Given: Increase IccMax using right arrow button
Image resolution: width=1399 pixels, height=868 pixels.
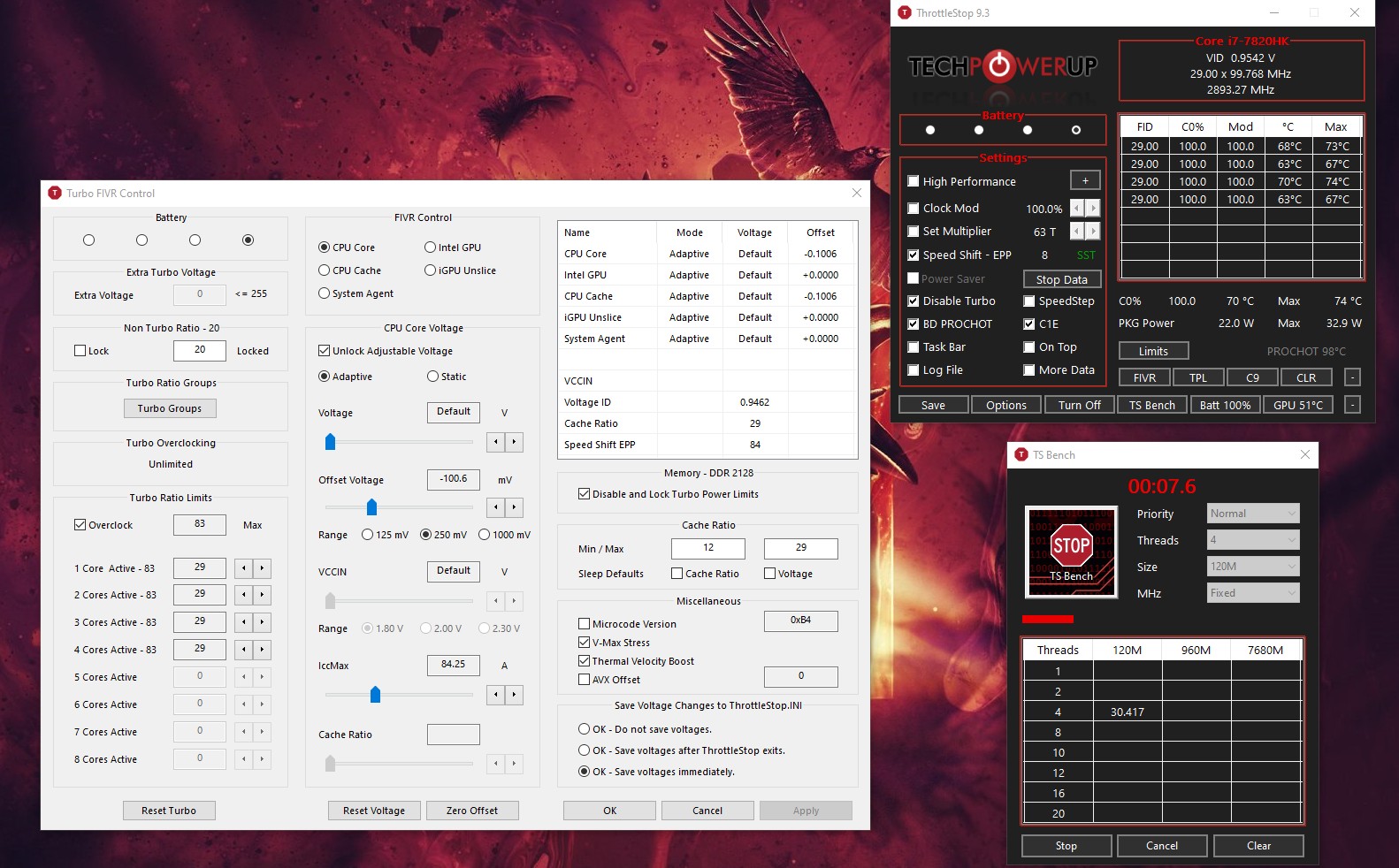Looking at the screenshot, I should click(514, 695).
